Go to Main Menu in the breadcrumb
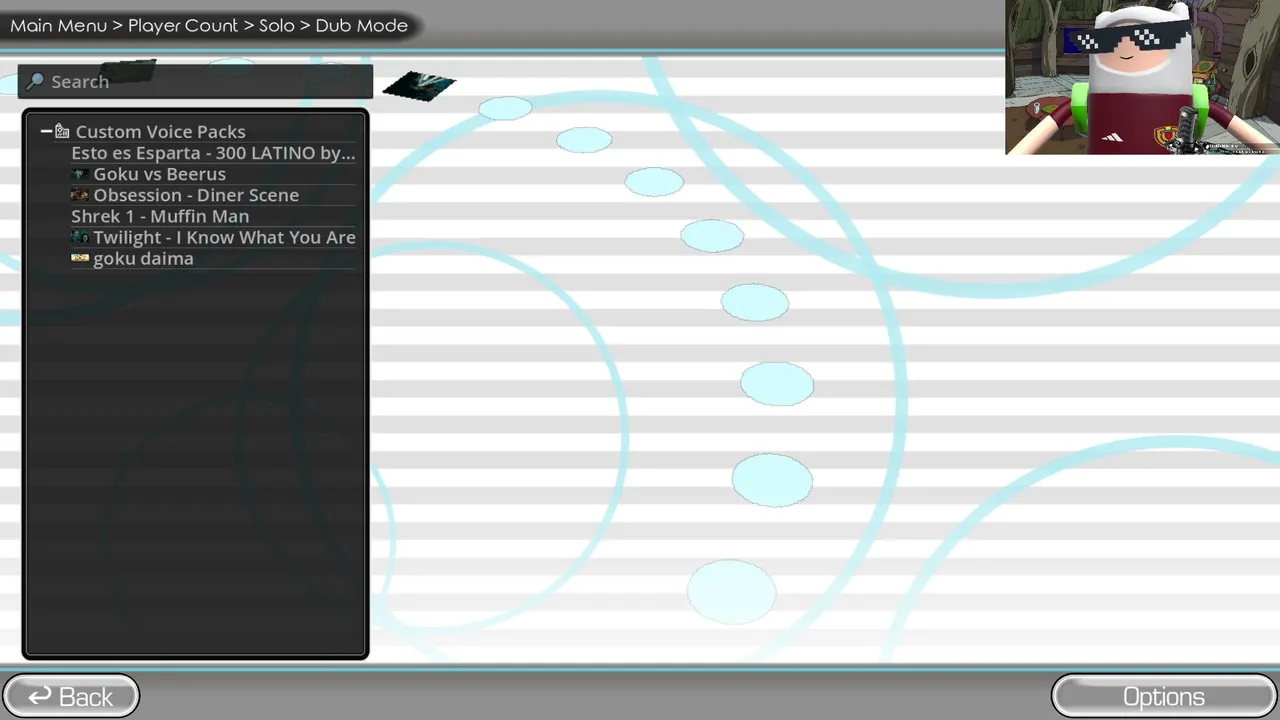The height and width of the screenshot is (720, 1280). (58, 25)
